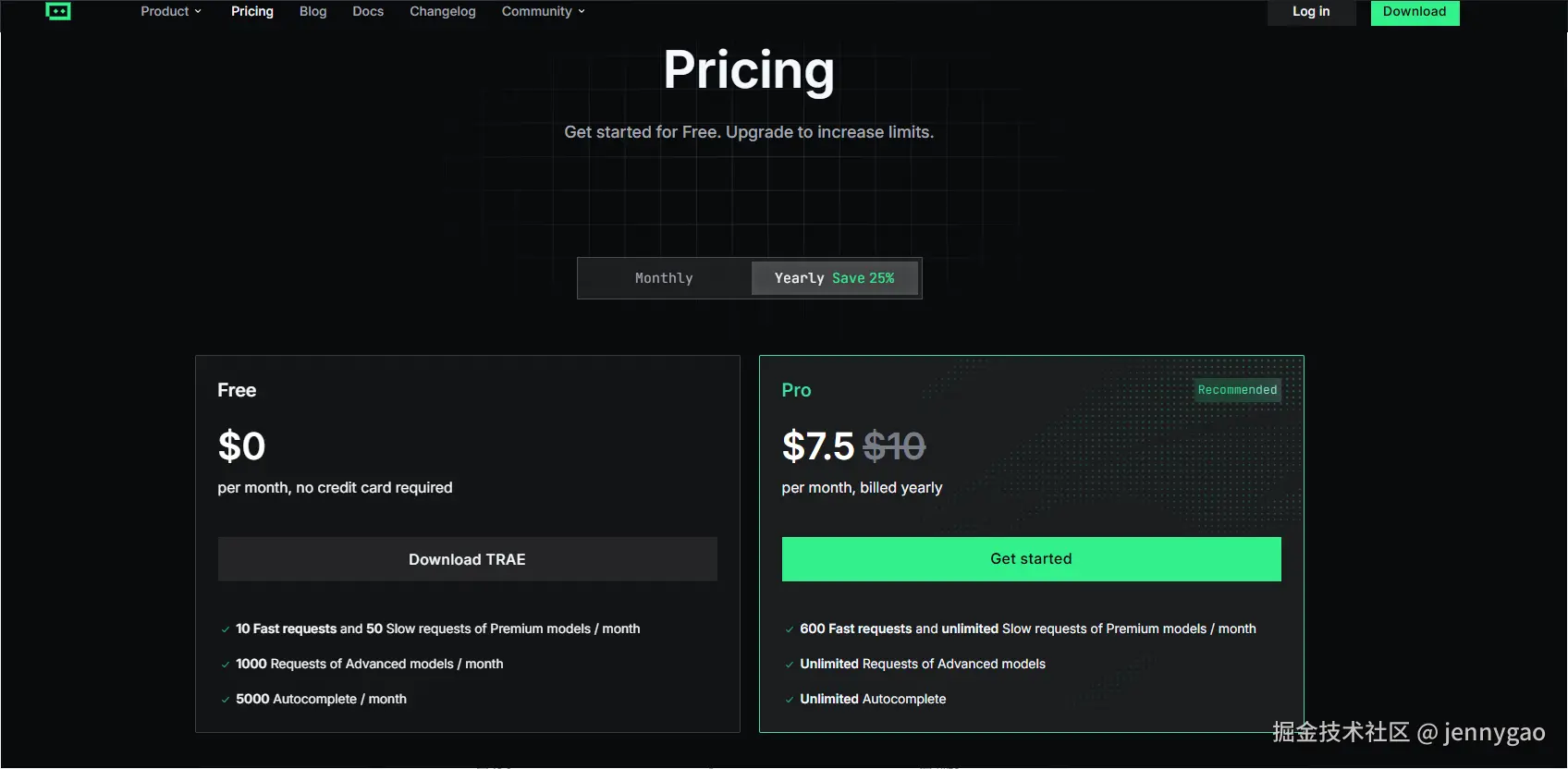
Task: Click the Recommended badge on Pro
Action: [x=1236, y=390]
